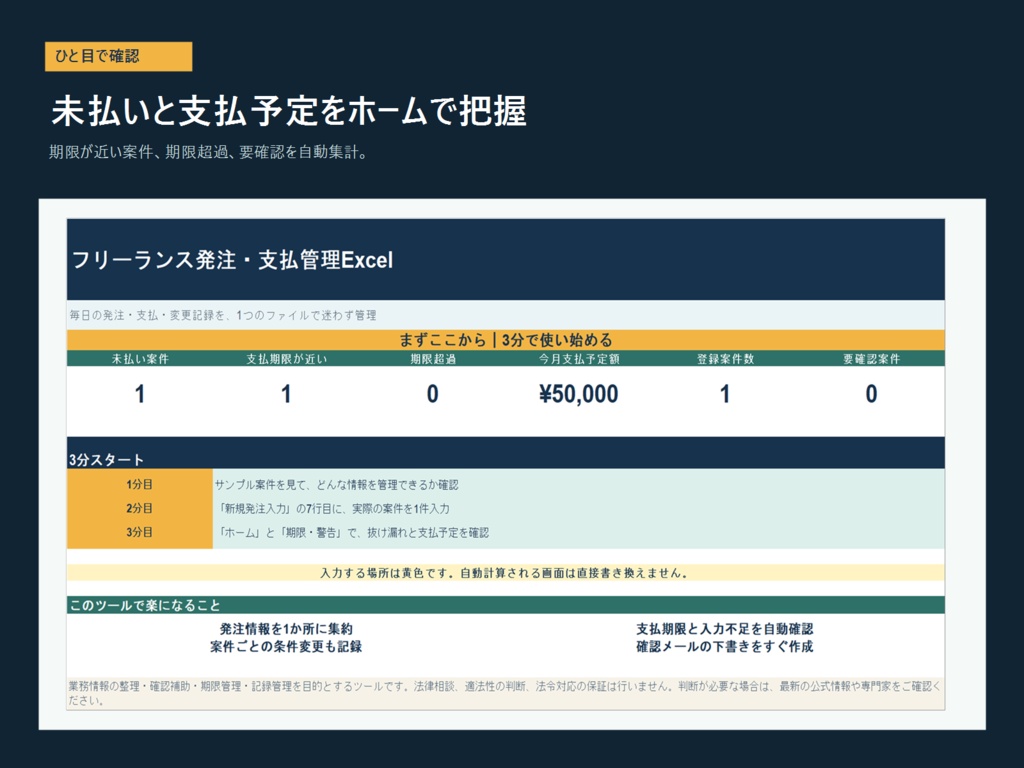Viewport: 1024px width, 768px height.
Task: Select the value 0 under 要確認案件
Action: click(871, 394)
